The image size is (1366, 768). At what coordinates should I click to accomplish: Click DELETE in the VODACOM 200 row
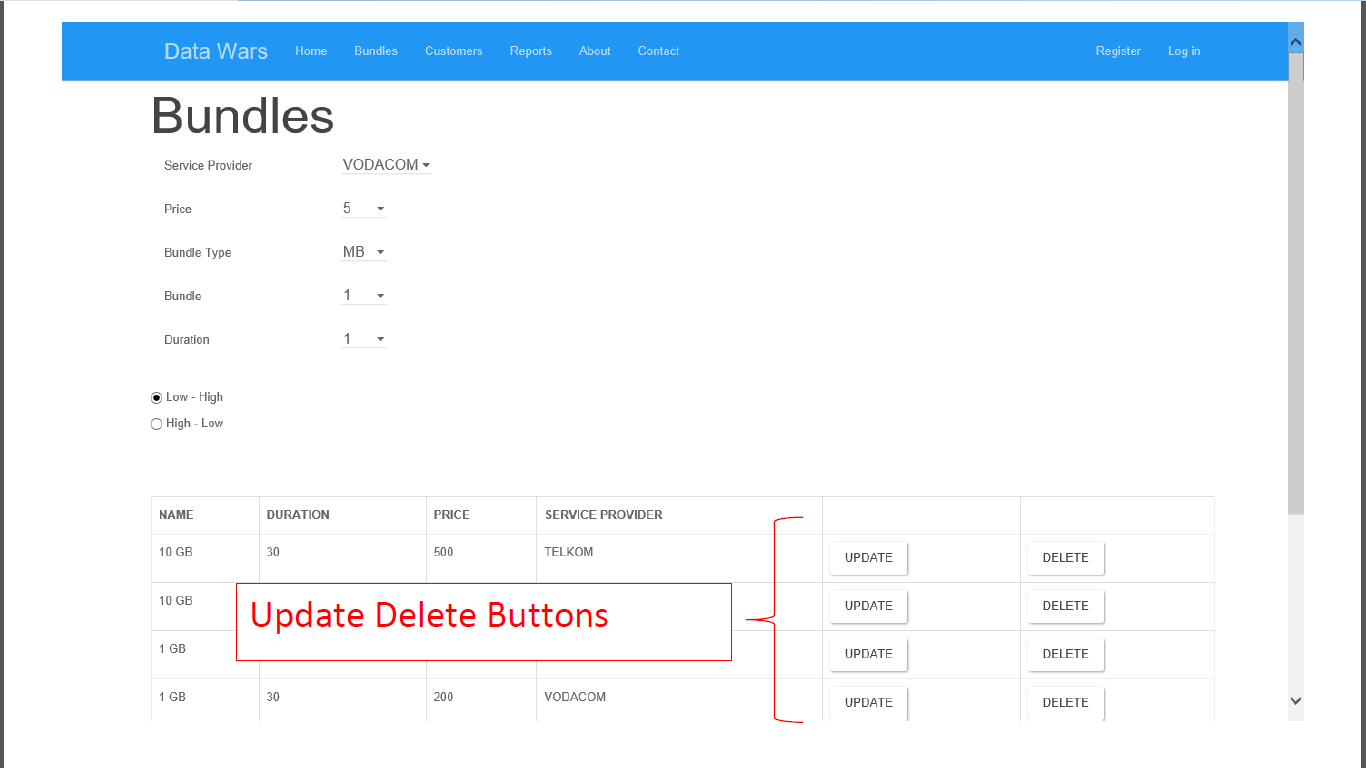[1065, 702]
